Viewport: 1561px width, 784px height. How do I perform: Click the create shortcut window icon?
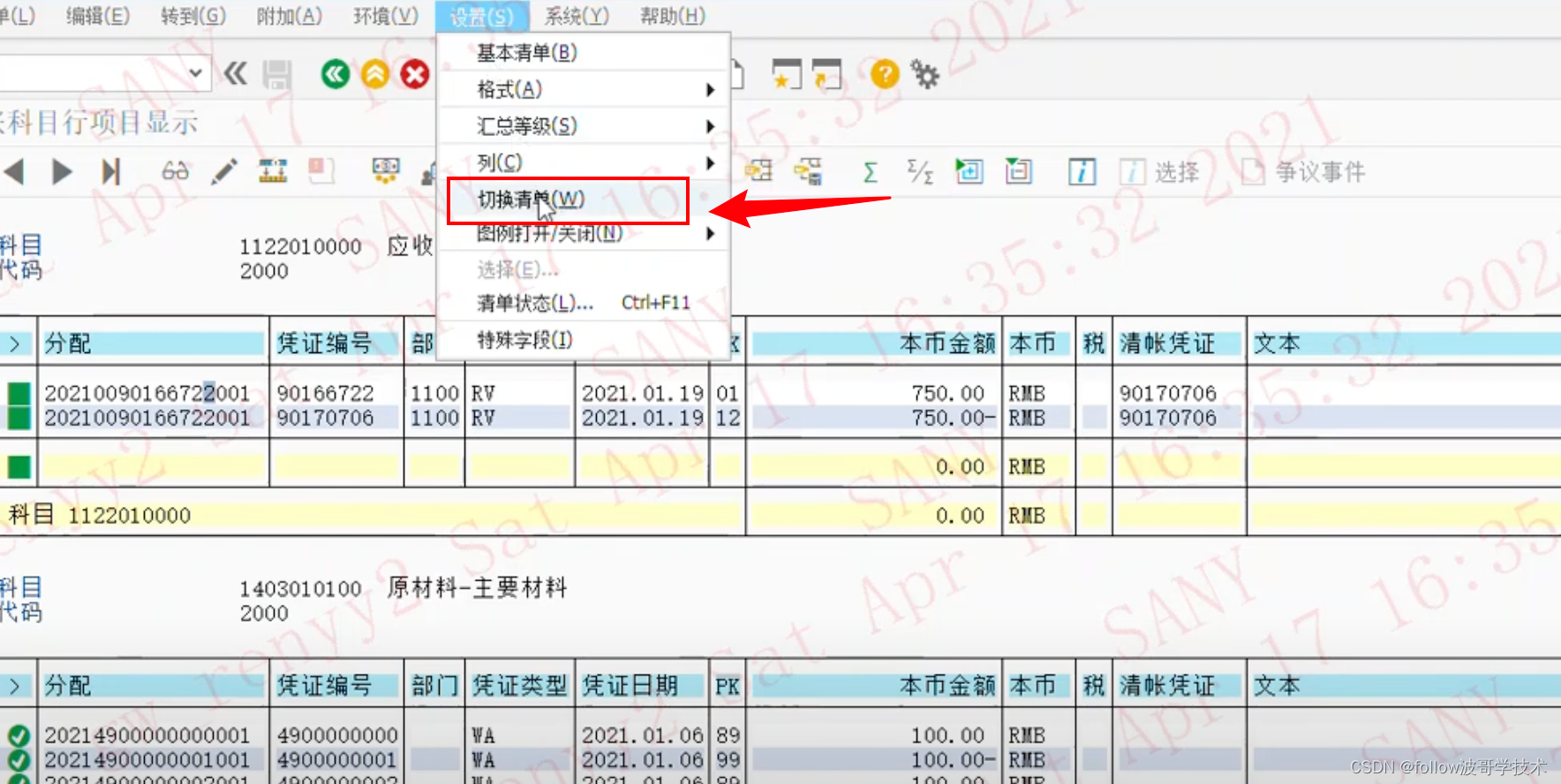point(826,75)
